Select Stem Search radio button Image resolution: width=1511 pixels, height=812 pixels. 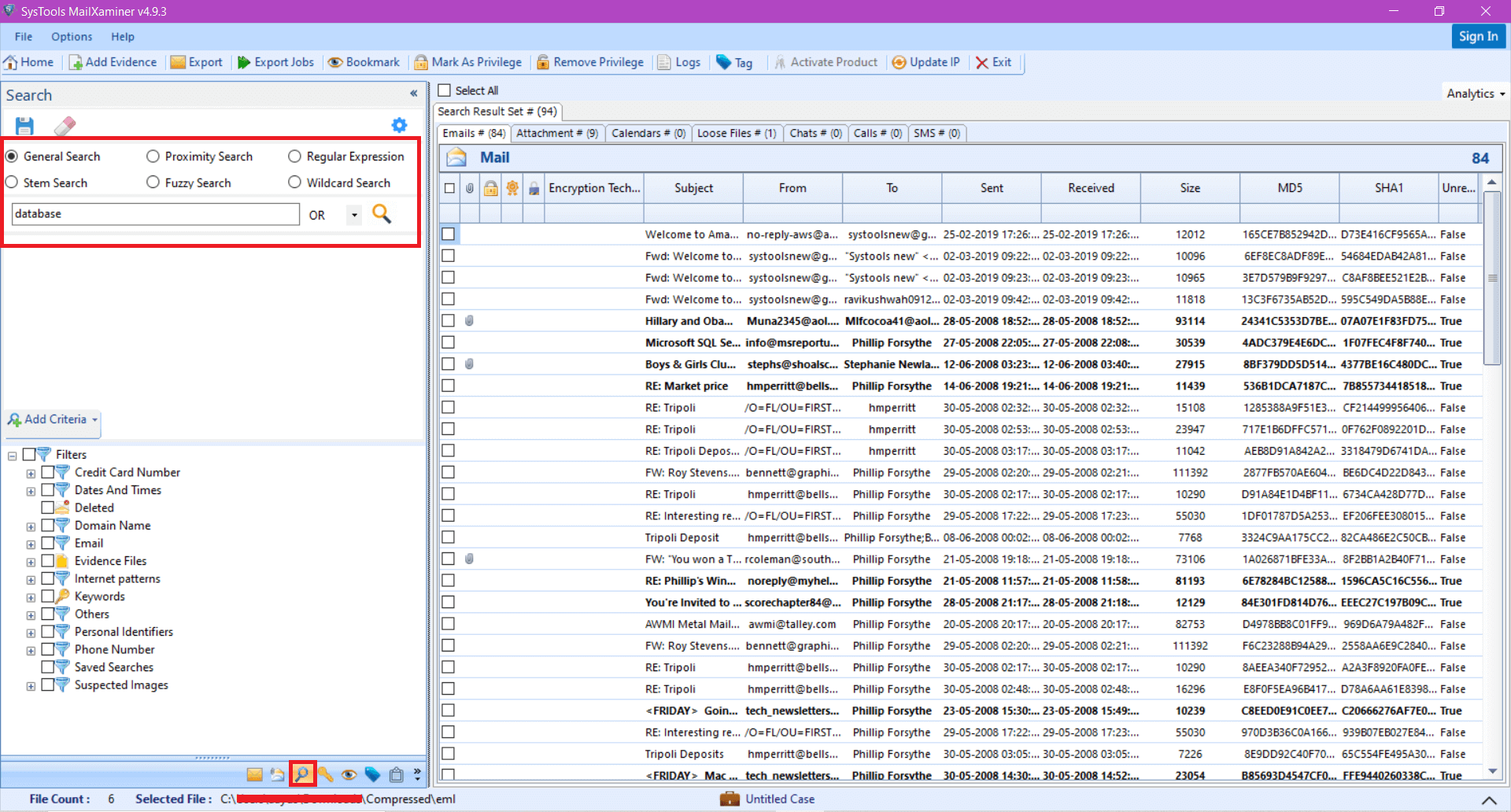pos(12,183)
